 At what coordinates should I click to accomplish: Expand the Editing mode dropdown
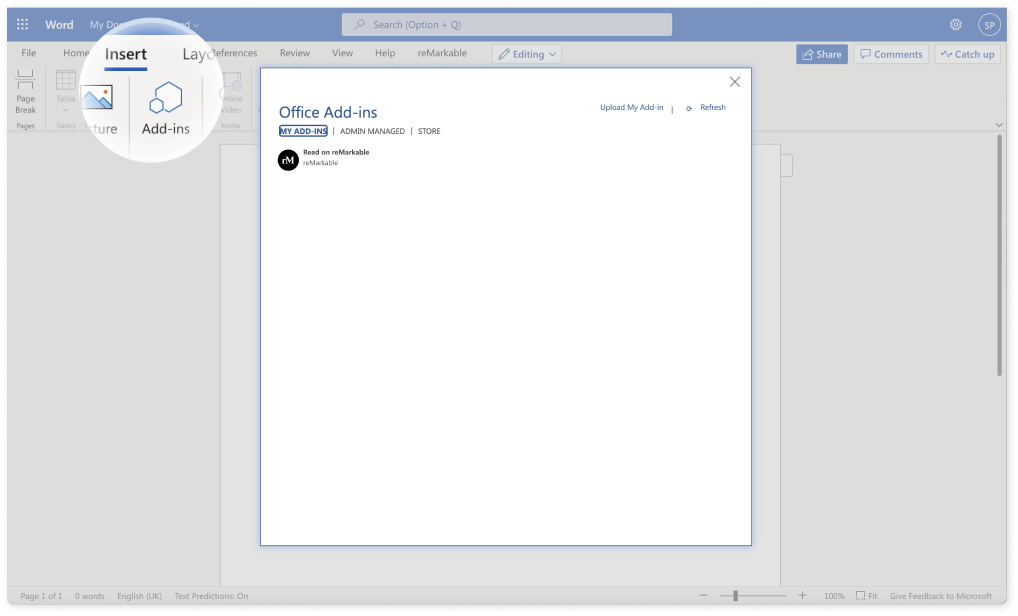pyautogui.click(x=527, y=54)
